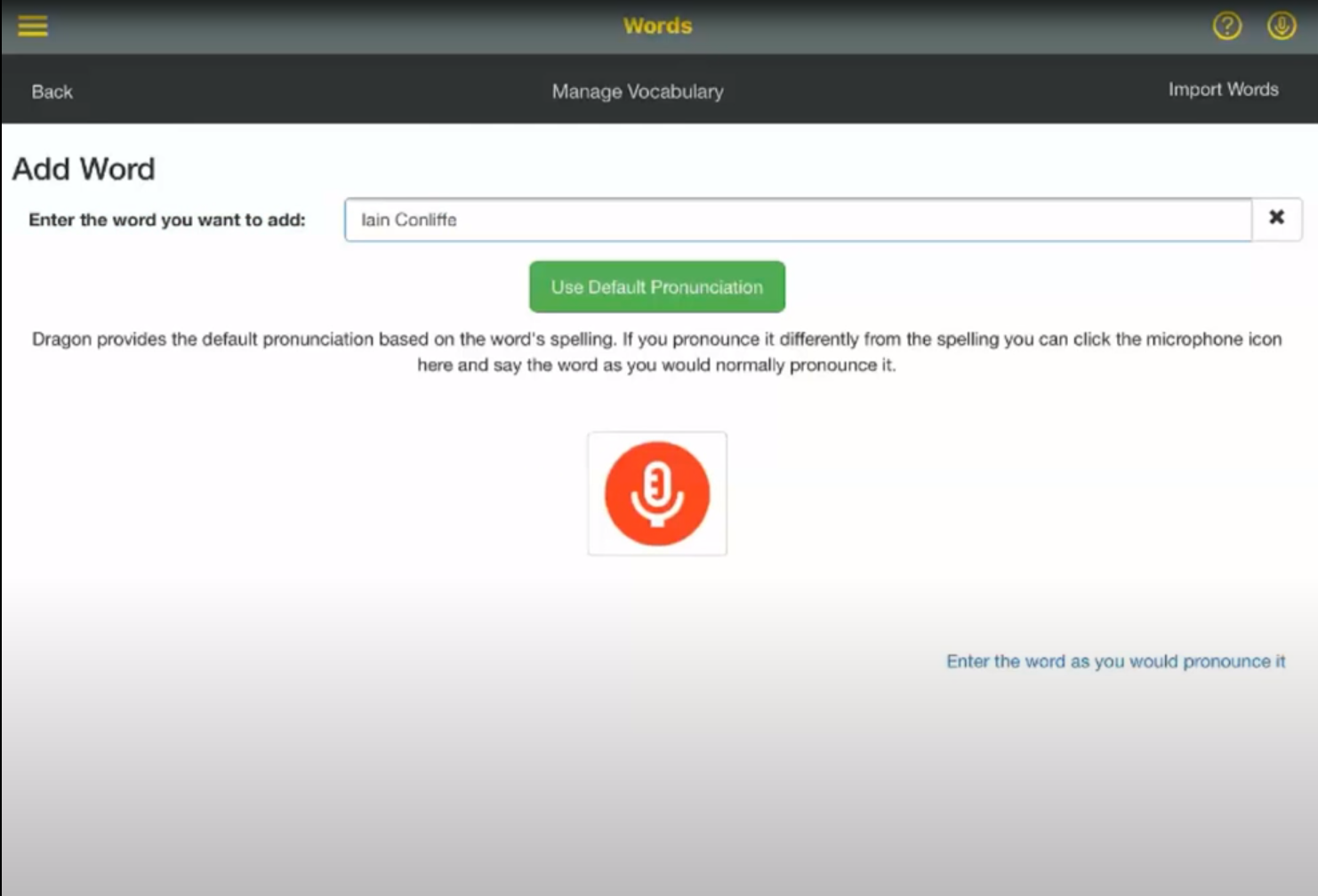Open the main menu from the top bar
The width and height of the screenshot is (1318, 896).
(x=32, y=26)
